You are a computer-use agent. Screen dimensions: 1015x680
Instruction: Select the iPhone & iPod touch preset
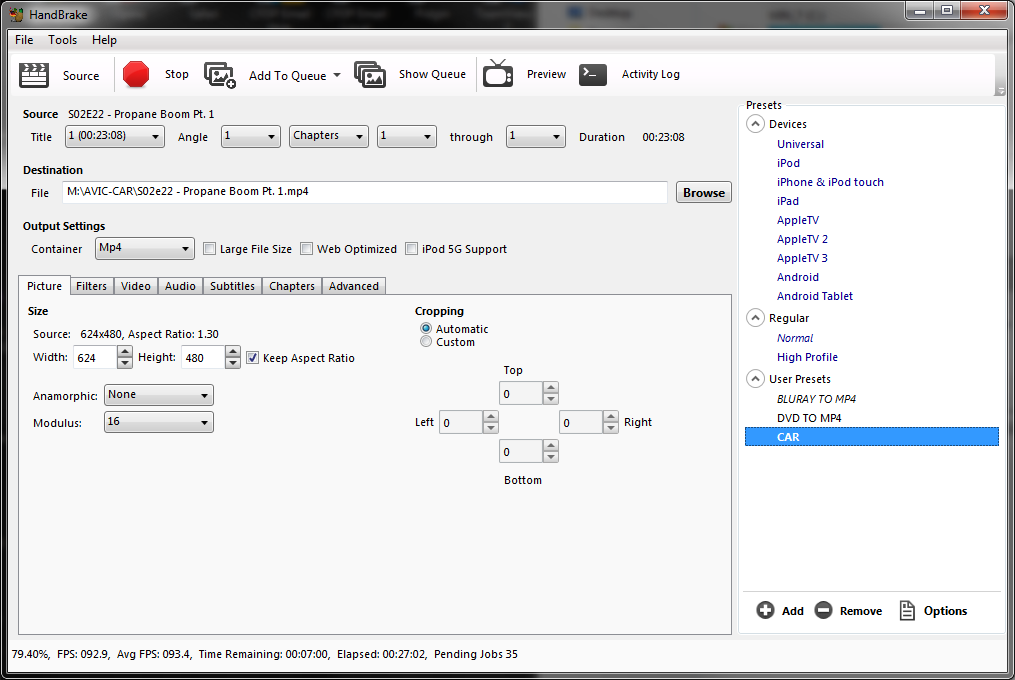(830, 182)
